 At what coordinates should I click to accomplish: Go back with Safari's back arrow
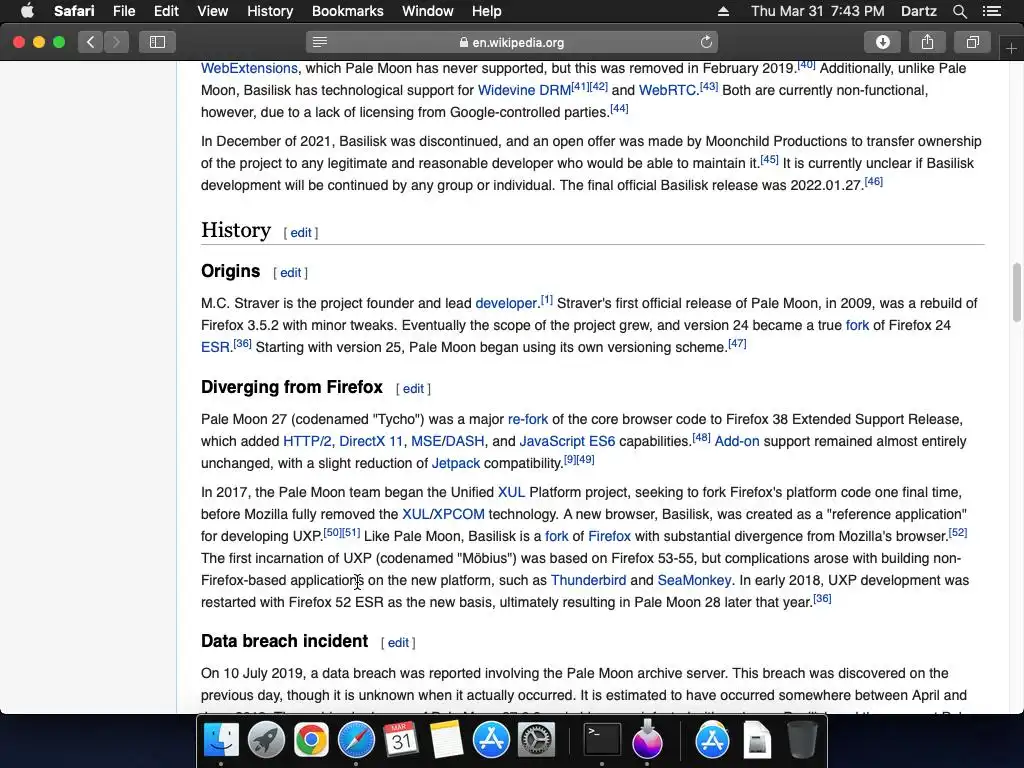pos(90,42)
